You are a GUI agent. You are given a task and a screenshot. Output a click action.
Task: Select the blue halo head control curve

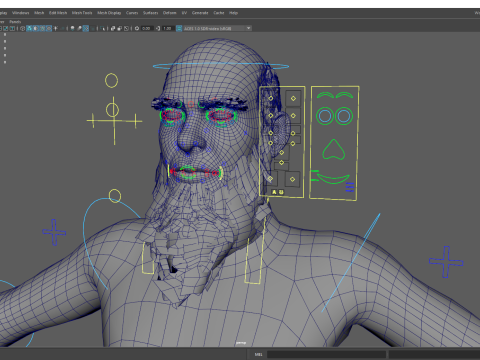[221, 66]
